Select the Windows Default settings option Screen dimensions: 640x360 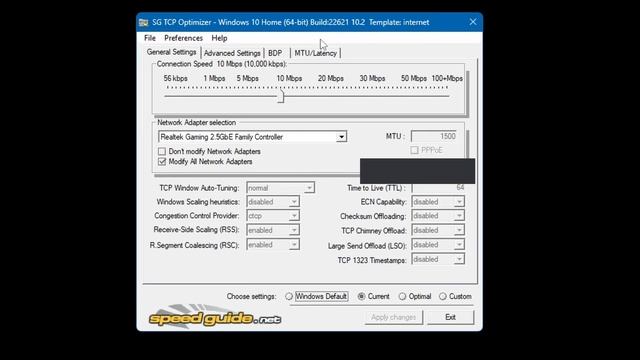point(289,296)
